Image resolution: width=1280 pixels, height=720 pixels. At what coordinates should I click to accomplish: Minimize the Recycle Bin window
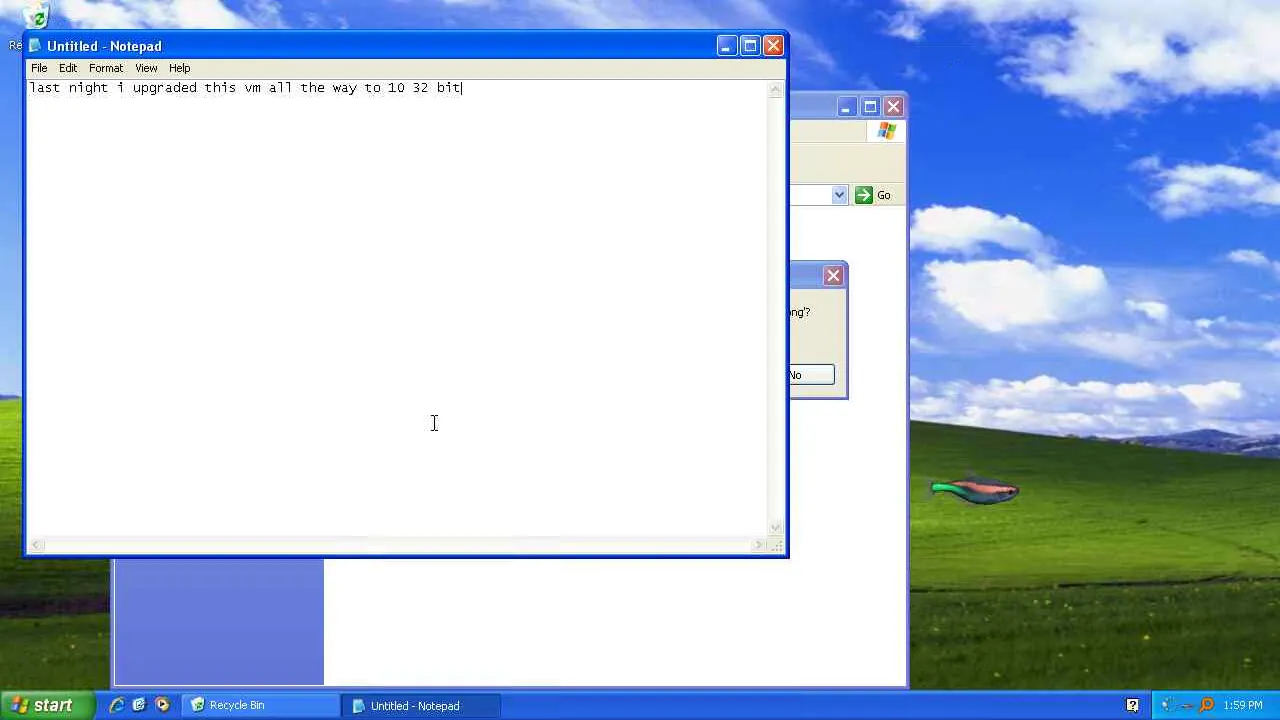846,106
